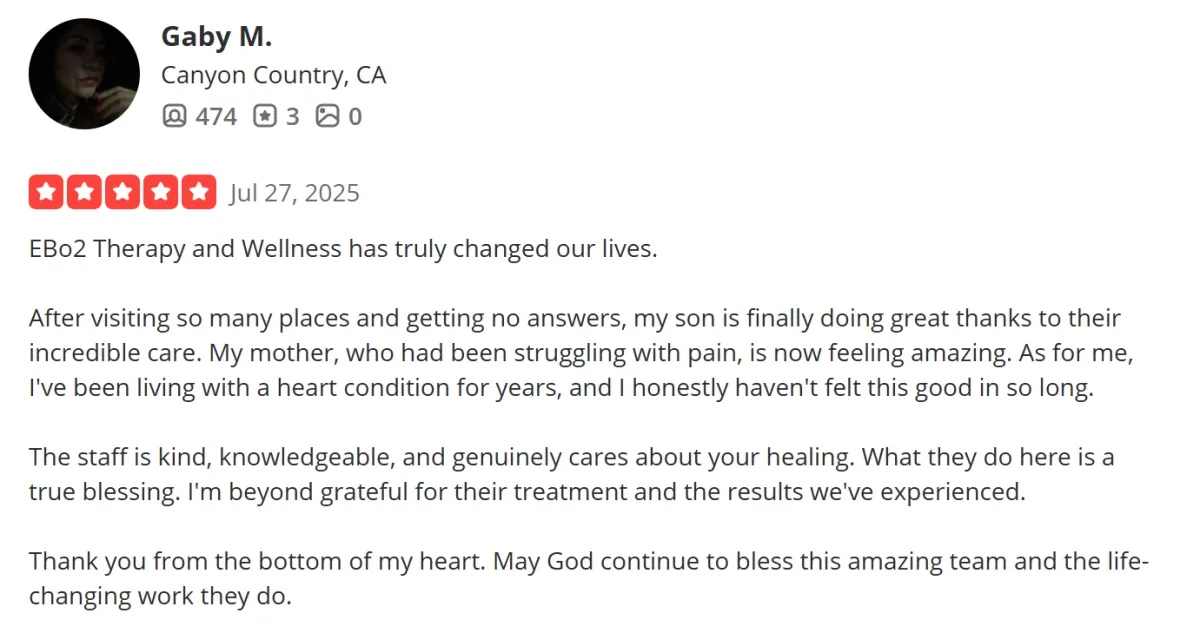Click the Canyon Country, CA location text
This screenshot has height=633, width=1200.
pos(274,75)
